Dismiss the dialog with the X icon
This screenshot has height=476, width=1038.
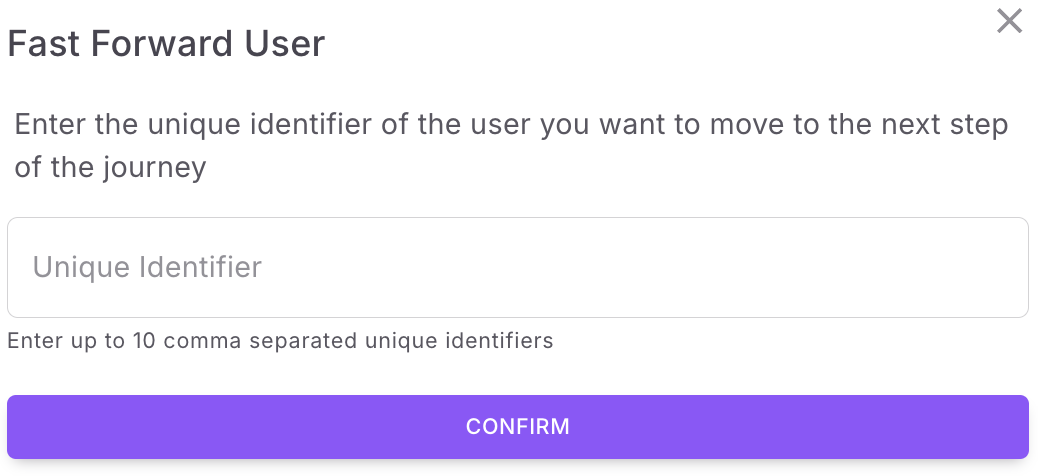(x=1009, y=21)
